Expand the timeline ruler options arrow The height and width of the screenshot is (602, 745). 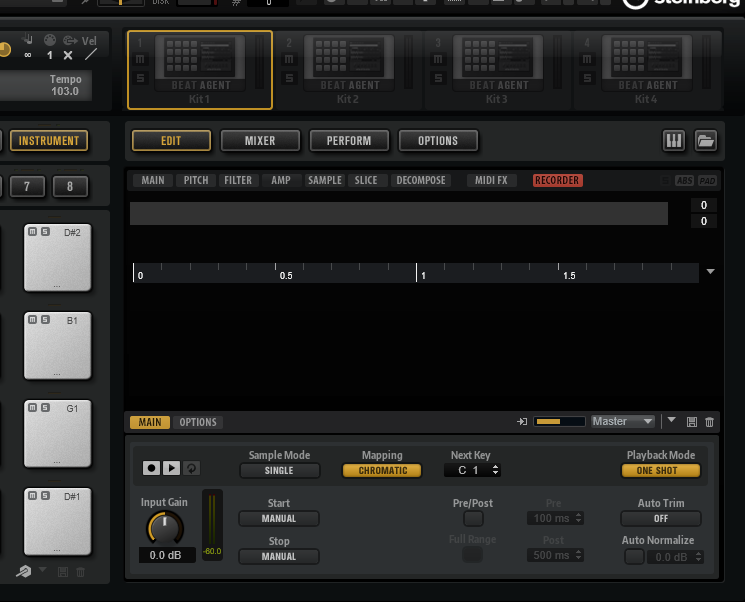710,272
